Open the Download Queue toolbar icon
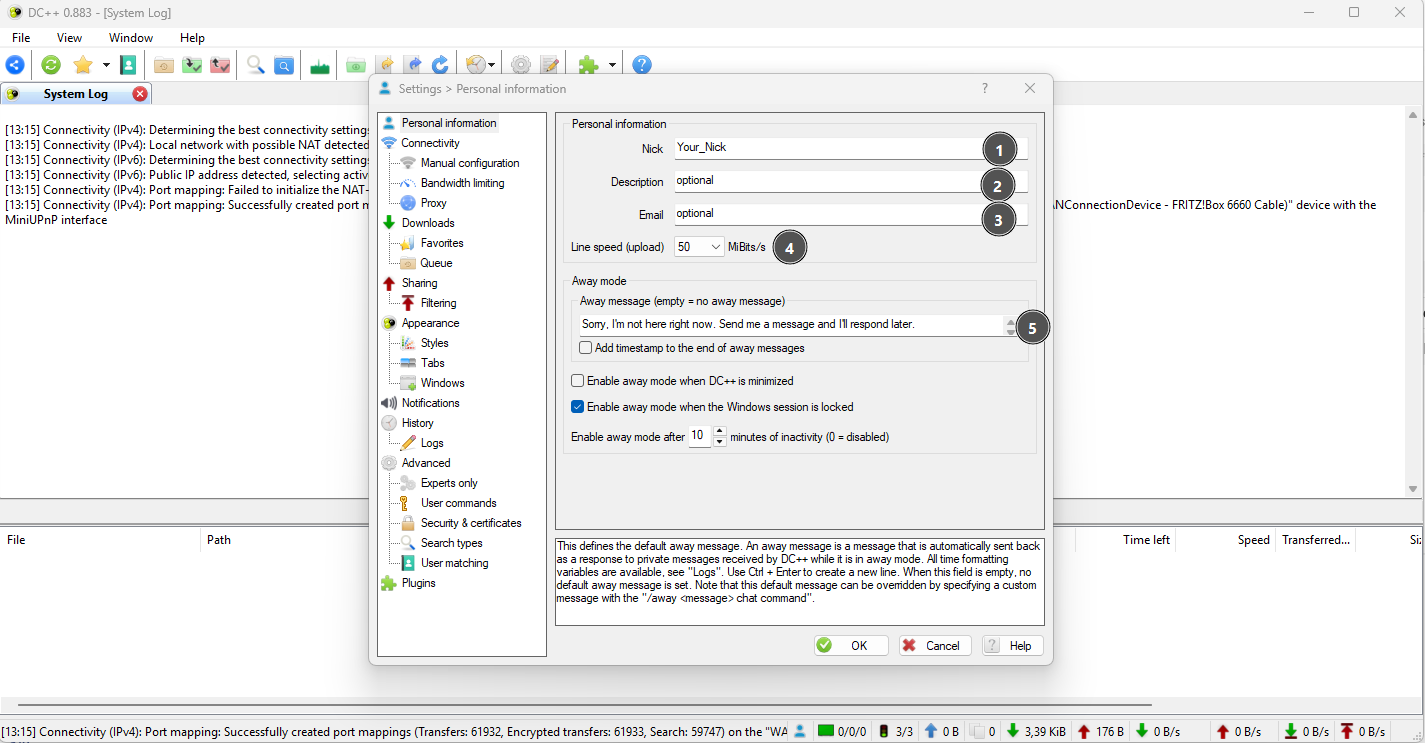 coord(164,65)
